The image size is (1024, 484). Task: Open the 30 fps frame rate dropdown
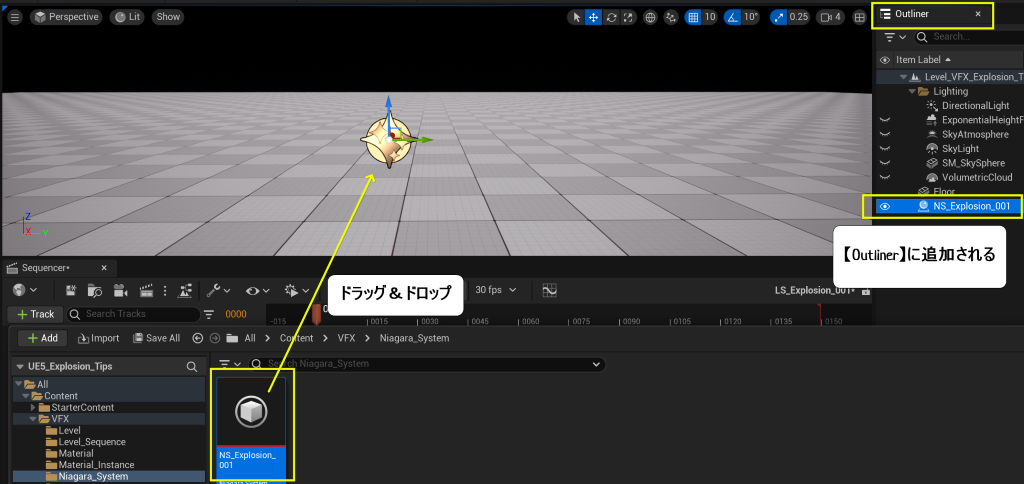click(496, 289)
